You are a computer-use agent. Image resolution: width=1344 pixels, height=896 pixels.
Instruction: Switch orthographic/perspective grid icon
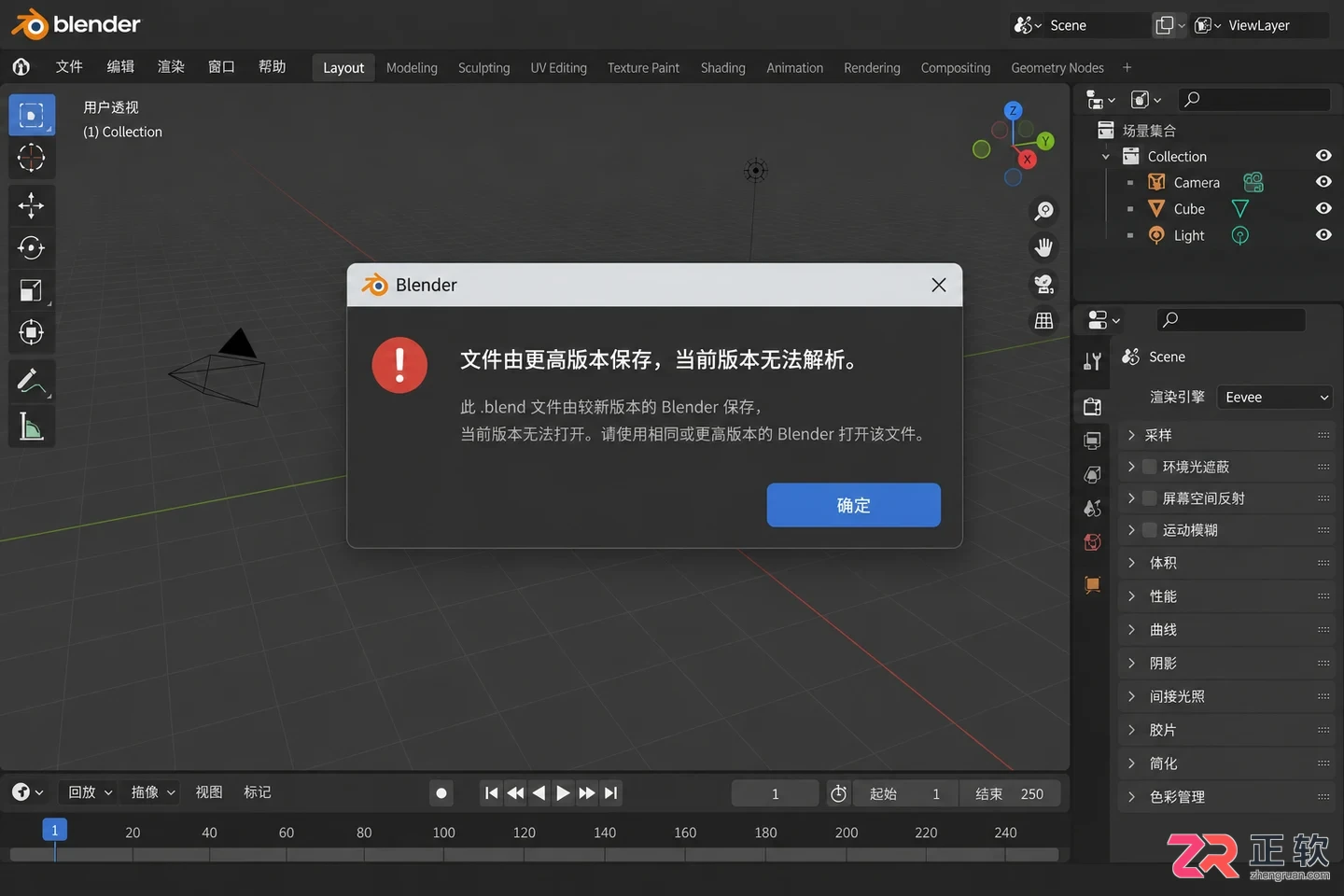pos(1043,321)
